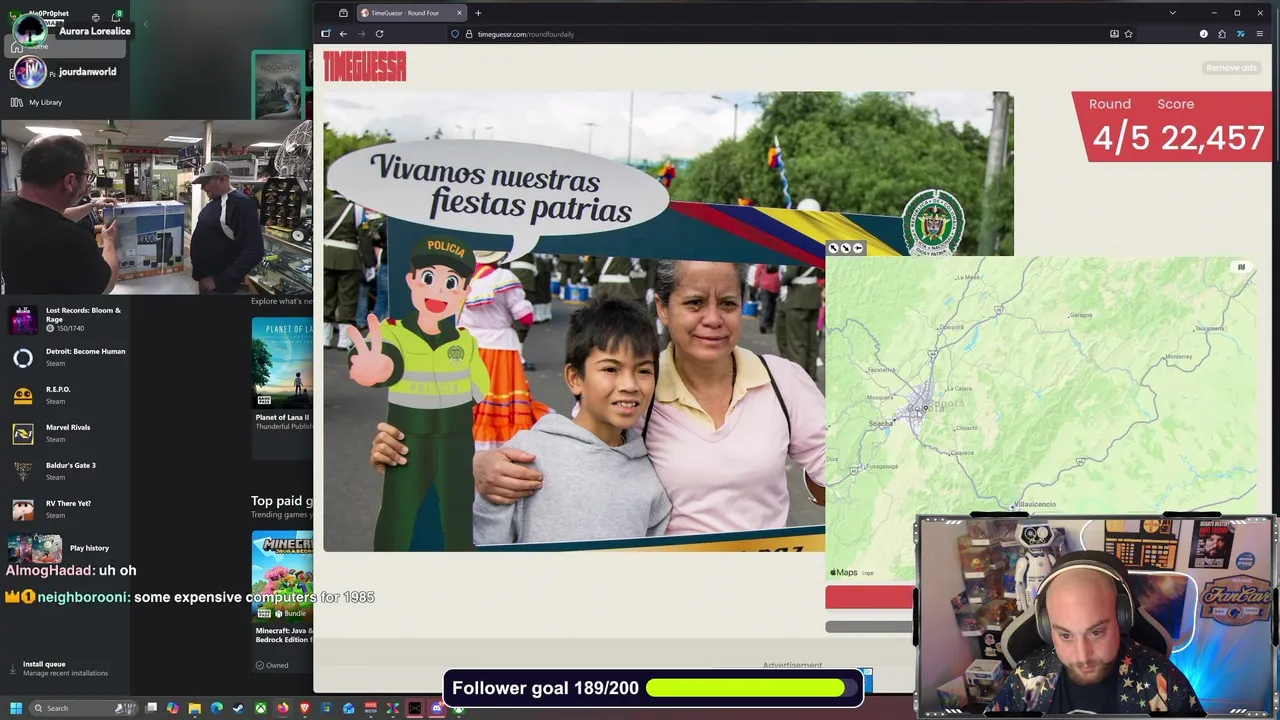The height and width of the screenshot is (720, 1280).
Task: Open Copilot from the taskbar
Action: point(173,708)
